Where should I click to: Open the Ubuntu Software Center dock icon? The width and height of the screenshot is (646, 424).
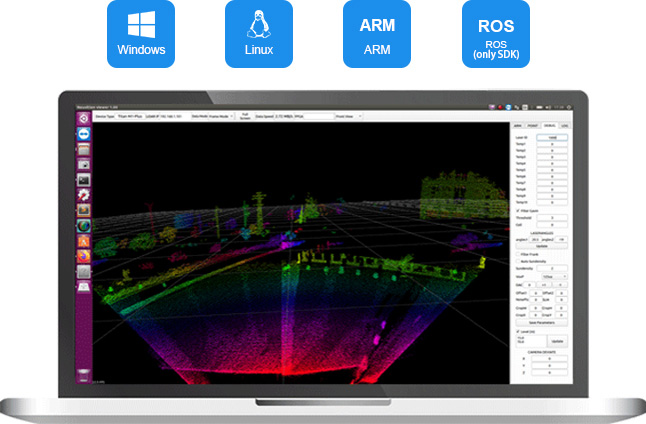coord(84,241)
